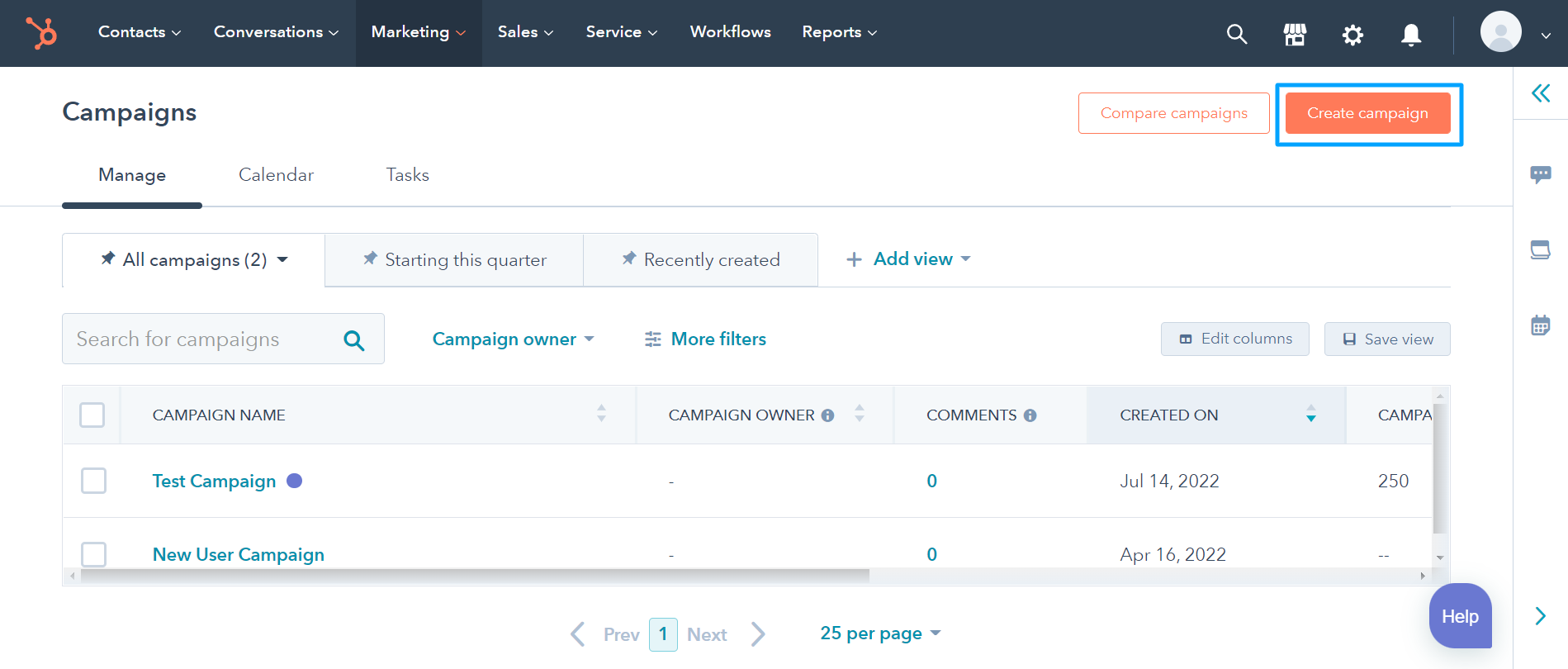Sort by Created On column arrows
Screen dimensions: 1568x669
[x=1311, y=413]
